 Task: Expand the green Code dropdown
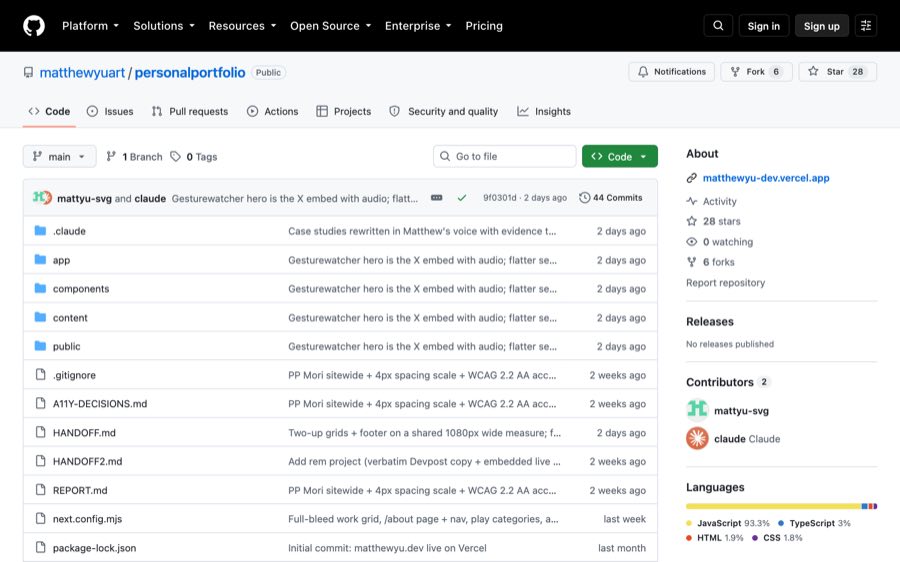[x=619, y=156]
